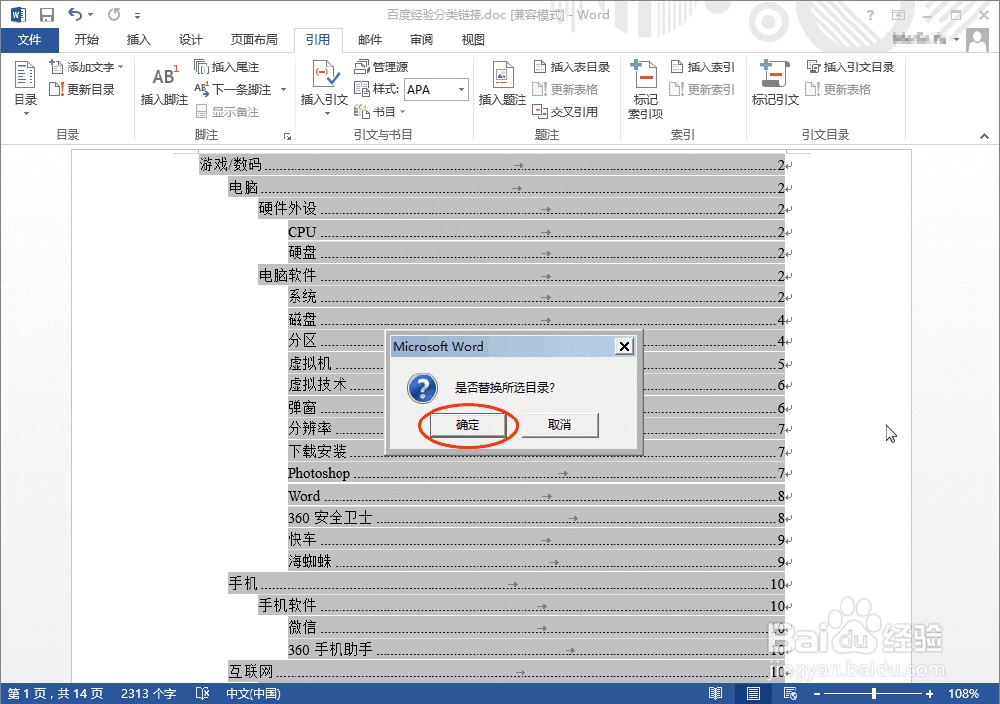This screenshot has height=704, width=1000.
Task: Click the Undo arrow icon
Action: tap(75, 13)
